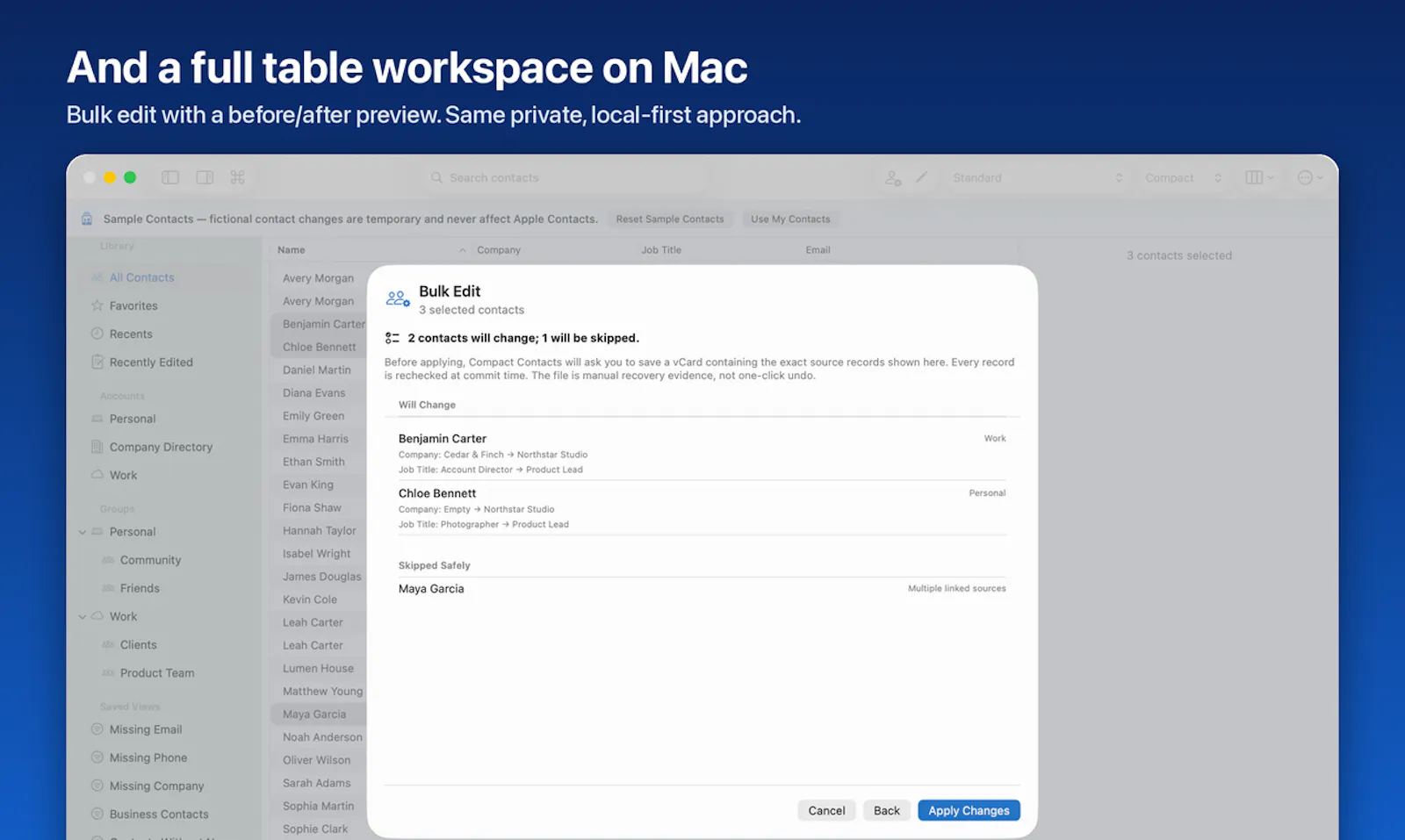Sort by the Job Title column header
Image resolution: width=1405 pixels, height=840 pixels.
[661, 250]
